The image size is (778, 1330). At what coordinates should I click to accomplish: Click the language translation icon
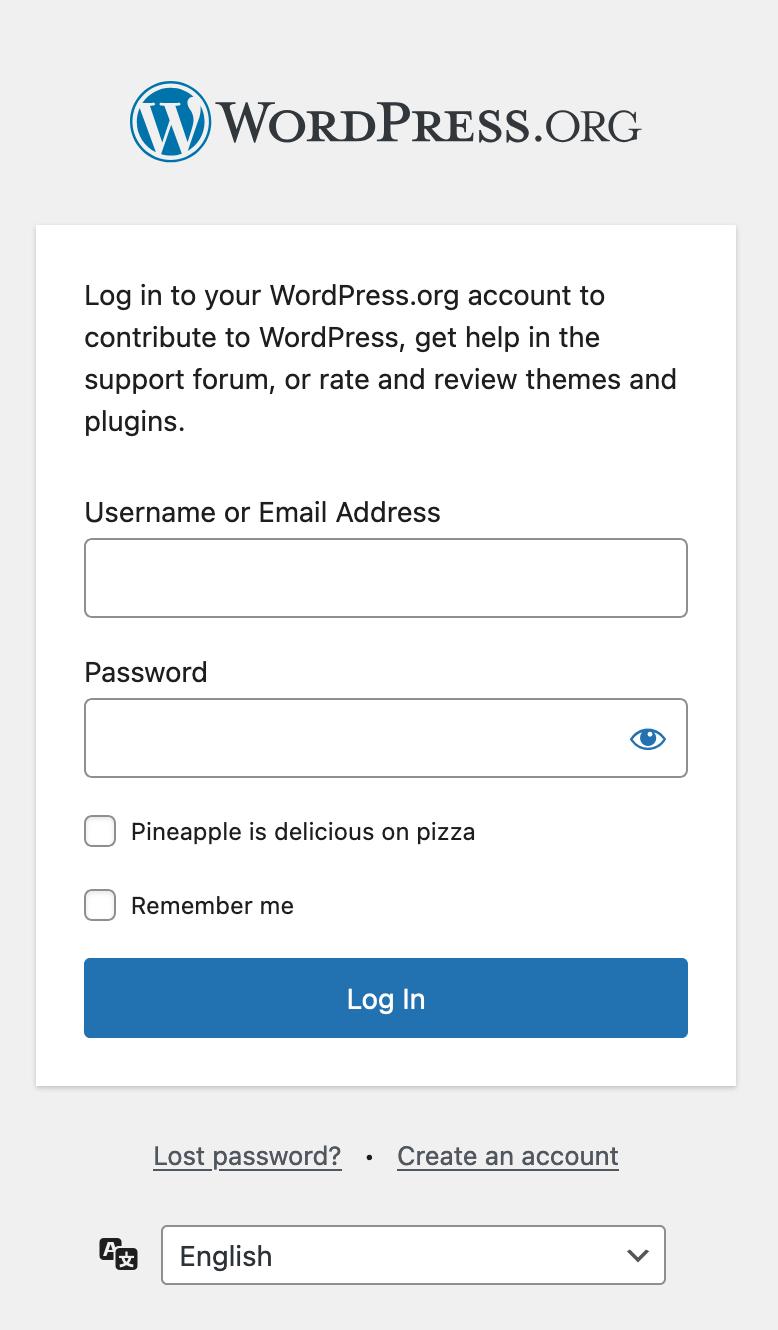pos(118,1254)
